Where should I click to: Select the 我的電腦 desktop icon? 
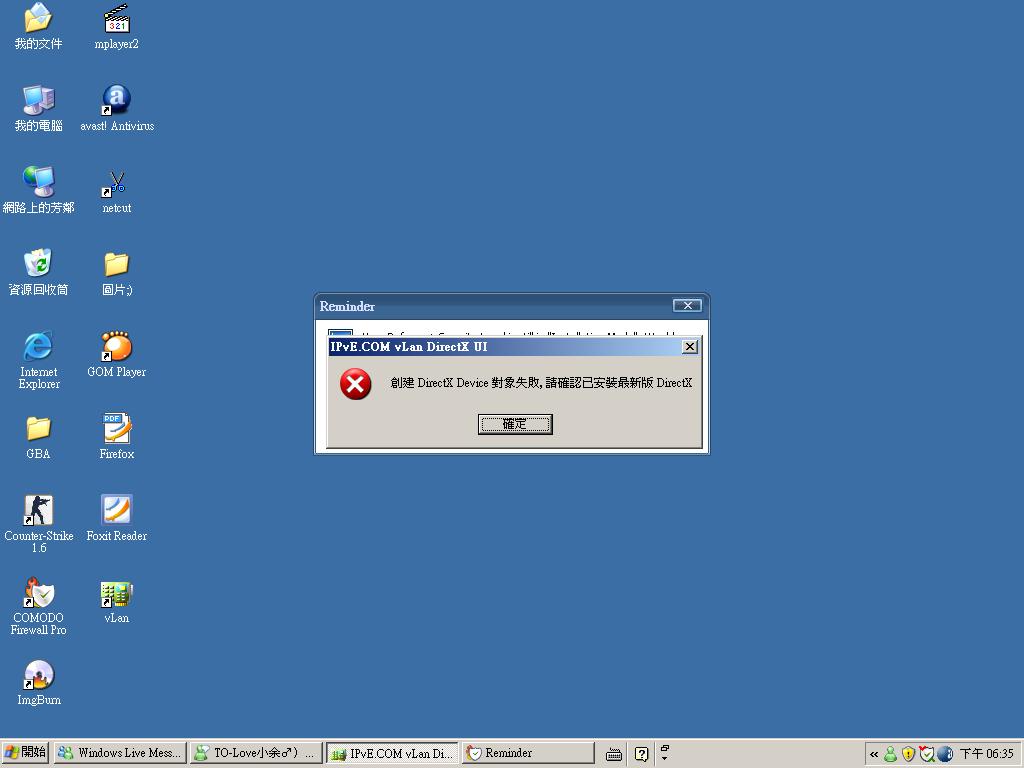pos(39,100)
